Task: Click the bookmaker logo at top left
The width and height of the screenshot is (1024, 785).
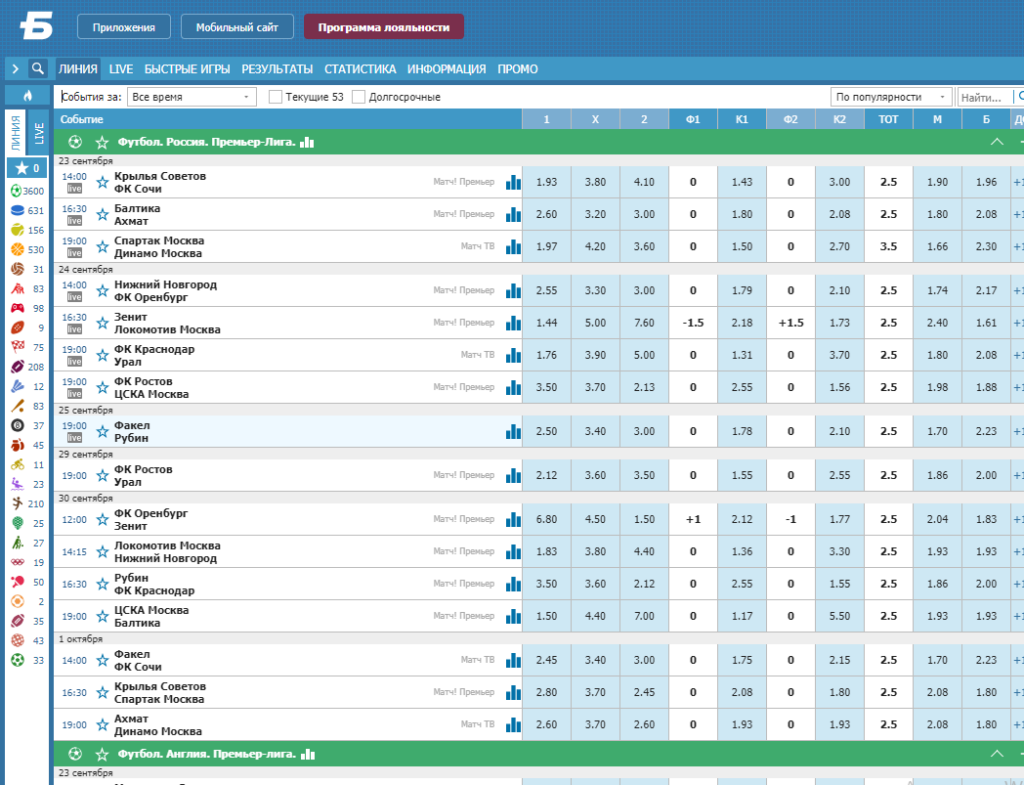Action: pyautogui.click(x=36, y=27)
